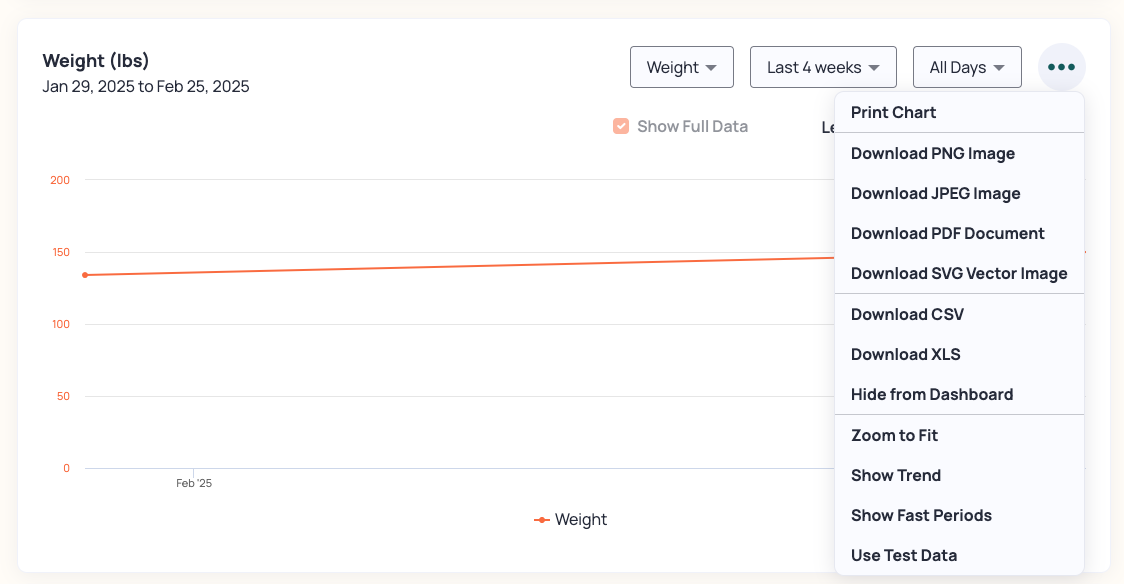Click Show Fast Periods entry
Viewport: 1124px width, 584px height.
pos(921,515)
